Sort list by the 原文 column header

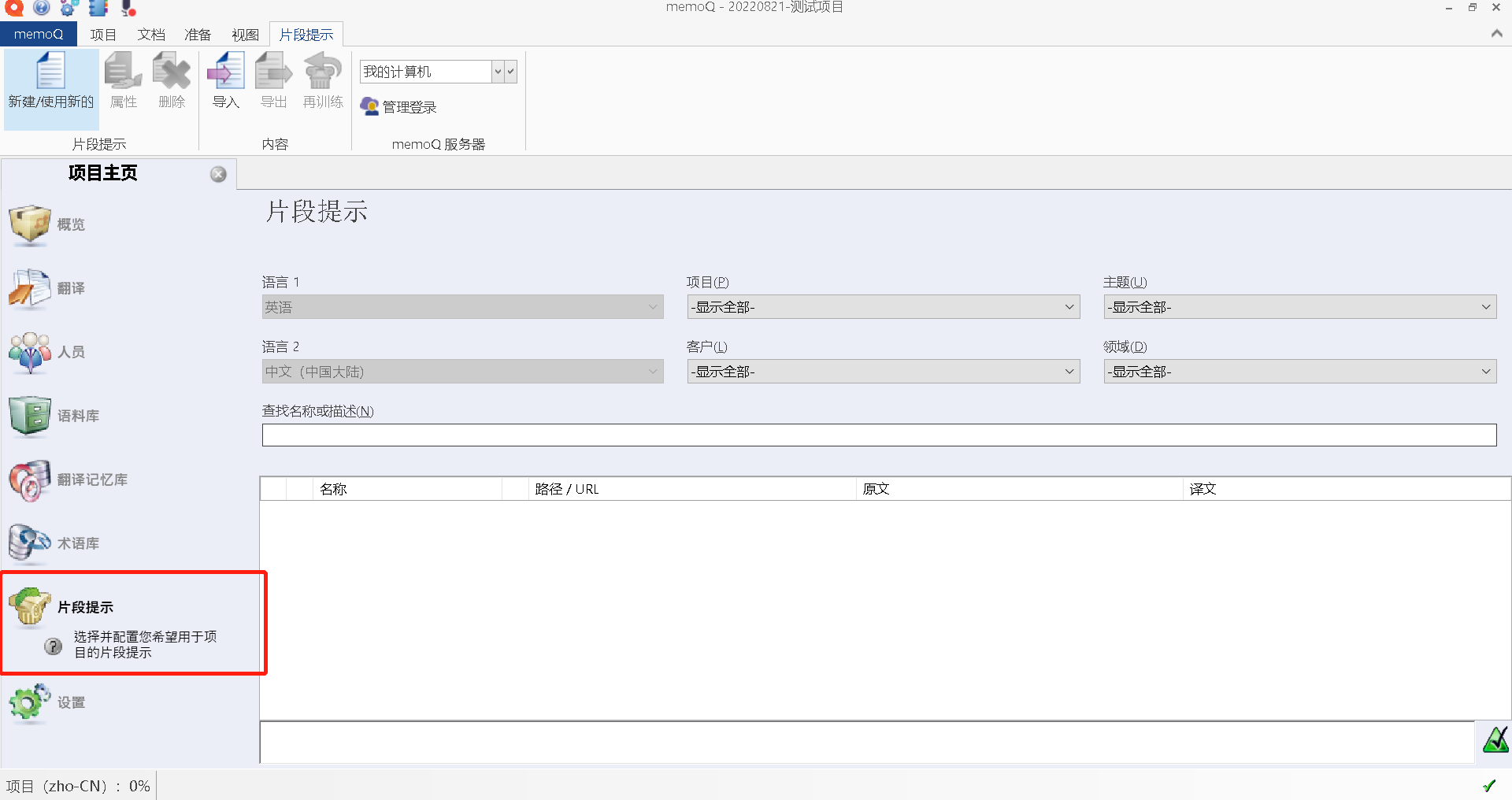(x=1019, y=489)
